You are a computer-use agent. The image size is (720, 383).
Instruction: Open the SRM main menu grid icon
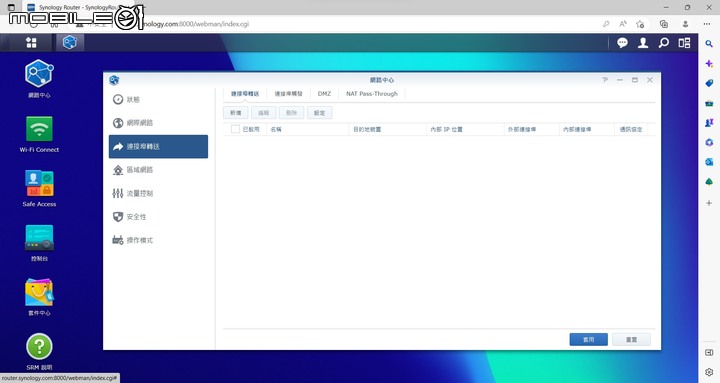tap(31, 43)
